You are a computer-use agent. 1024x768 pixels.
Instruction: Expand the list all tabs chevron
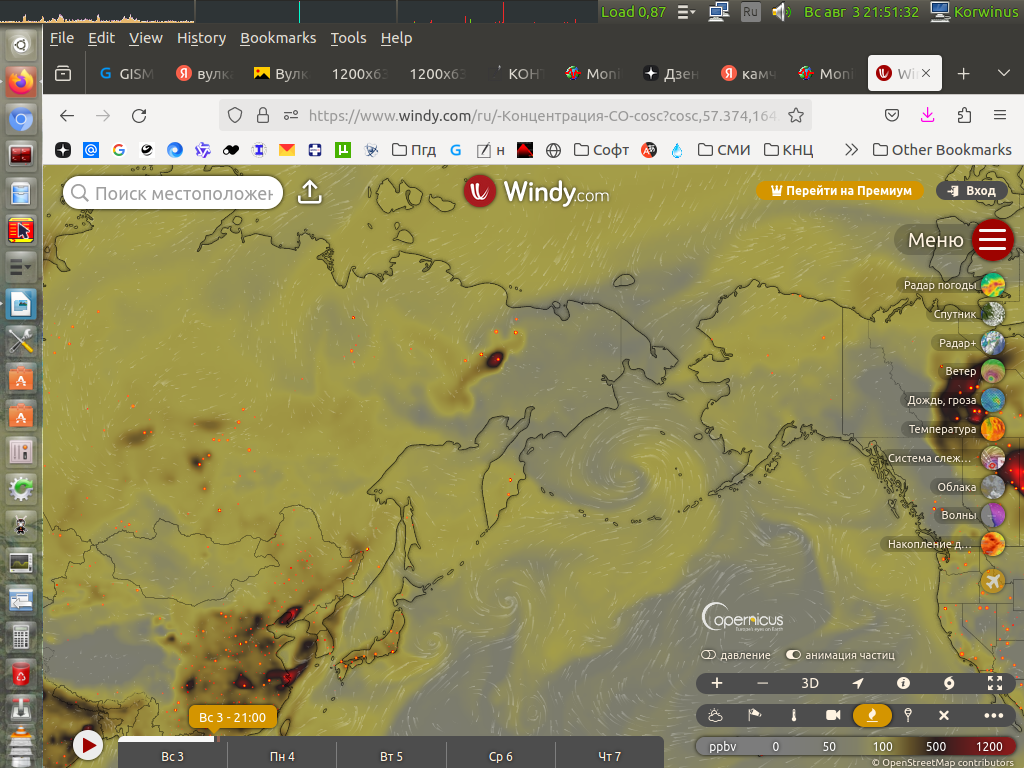click(x=1004, y=73)
